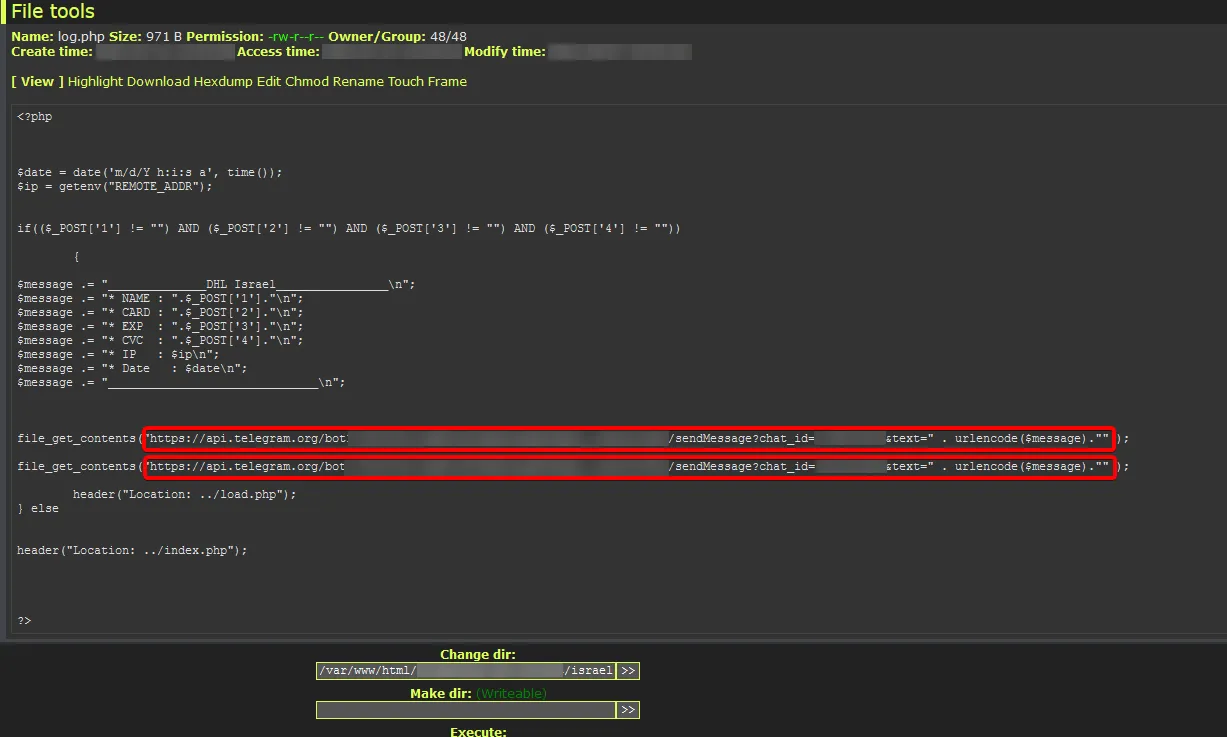Select the Touch file tool
1227x737 pixels.
pyautogui.click(x=406, y=82)
